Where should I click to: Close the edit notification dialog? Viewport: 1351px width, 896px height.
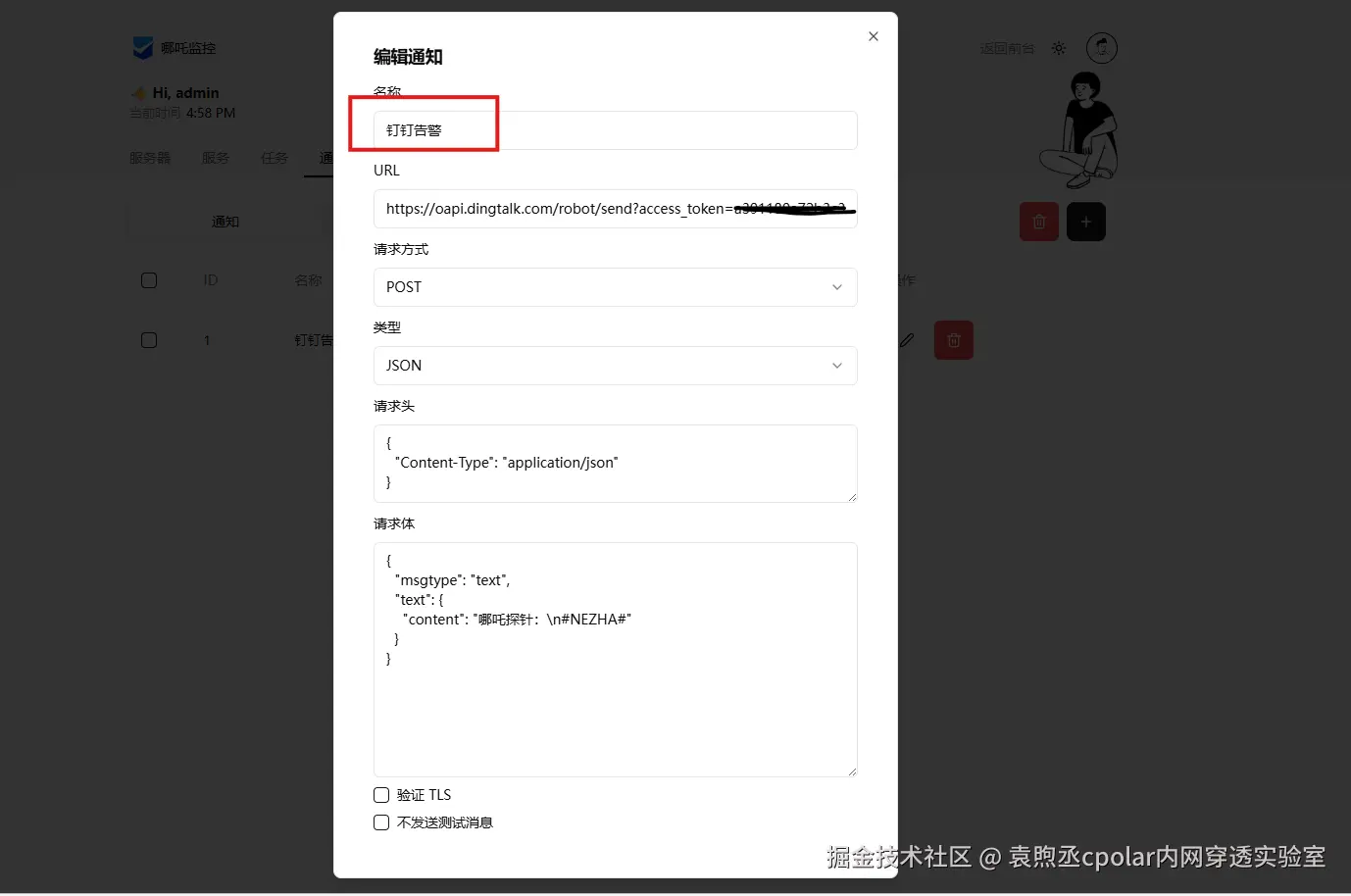(873, 36)
